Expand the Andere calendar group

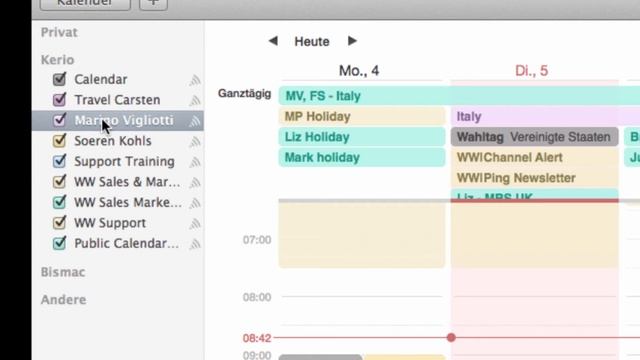pos(63,300)
